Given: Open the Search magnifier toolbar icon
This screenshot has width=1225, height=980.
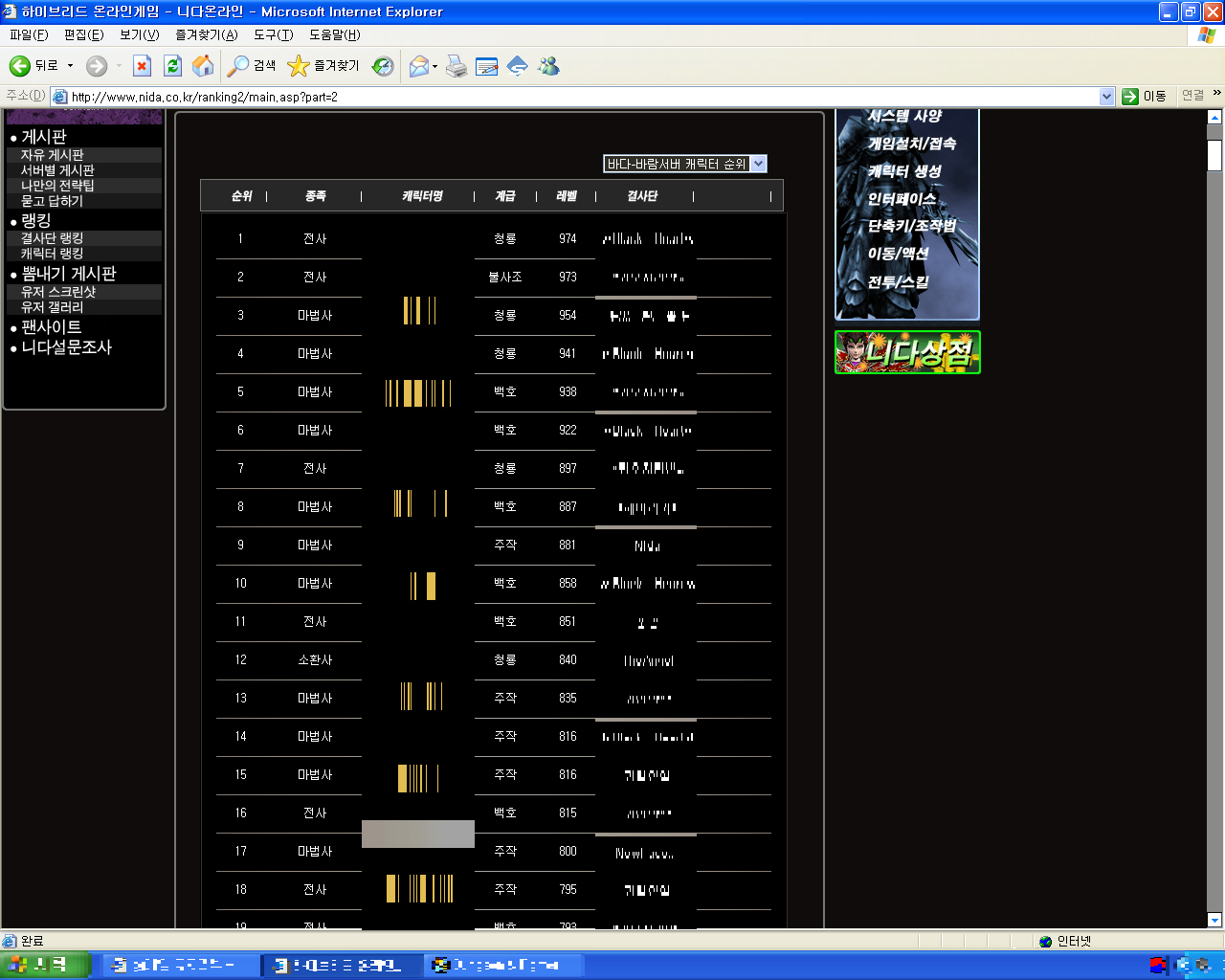Looking at the screenshot, I should 238,66.
